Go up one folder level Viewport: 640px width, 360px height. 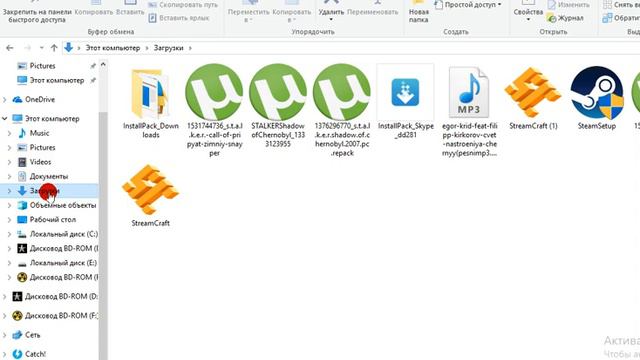click(54, 48)
